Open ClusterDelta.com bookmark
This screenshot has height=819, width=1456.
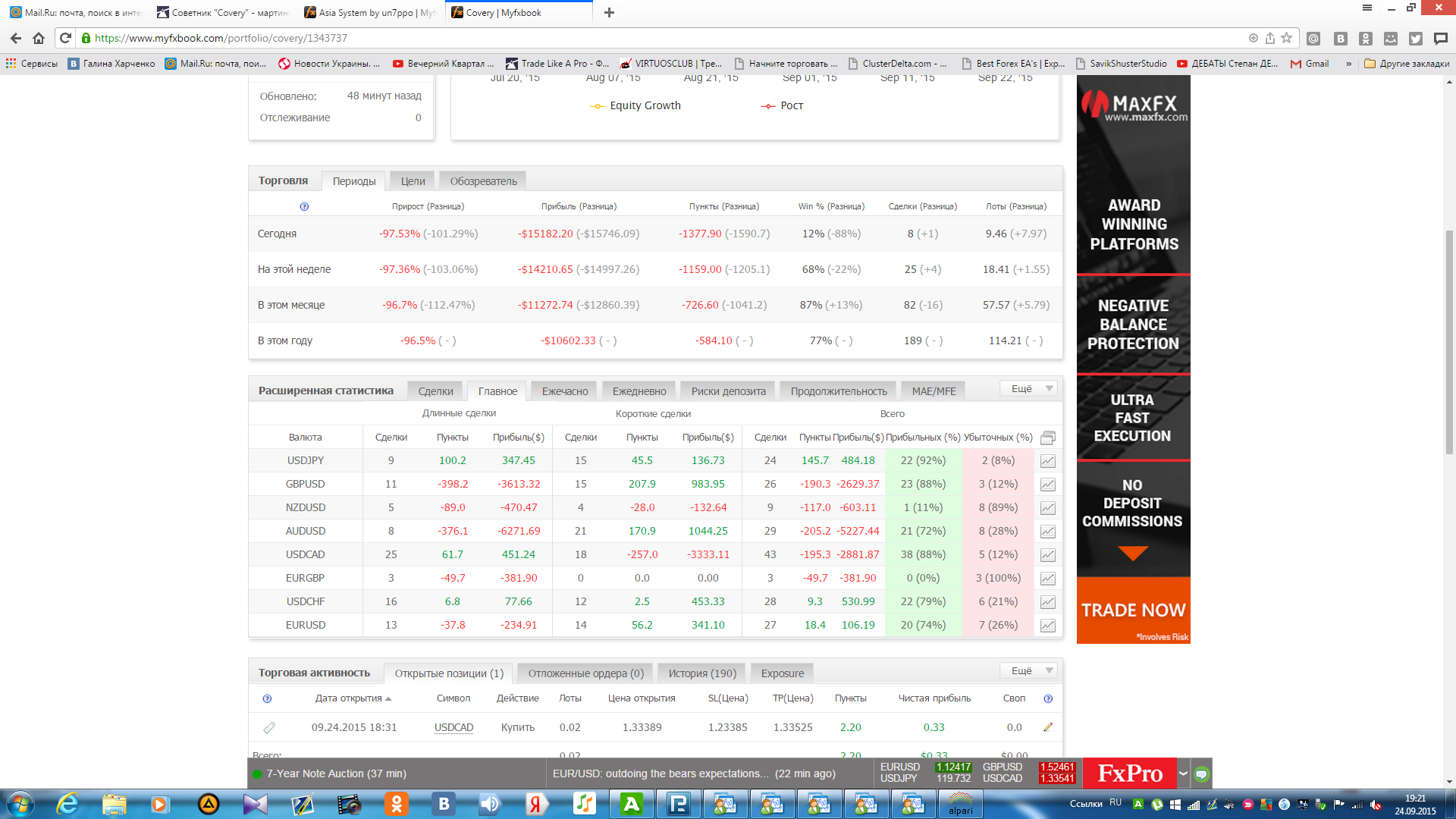click(x=898, y=64)
